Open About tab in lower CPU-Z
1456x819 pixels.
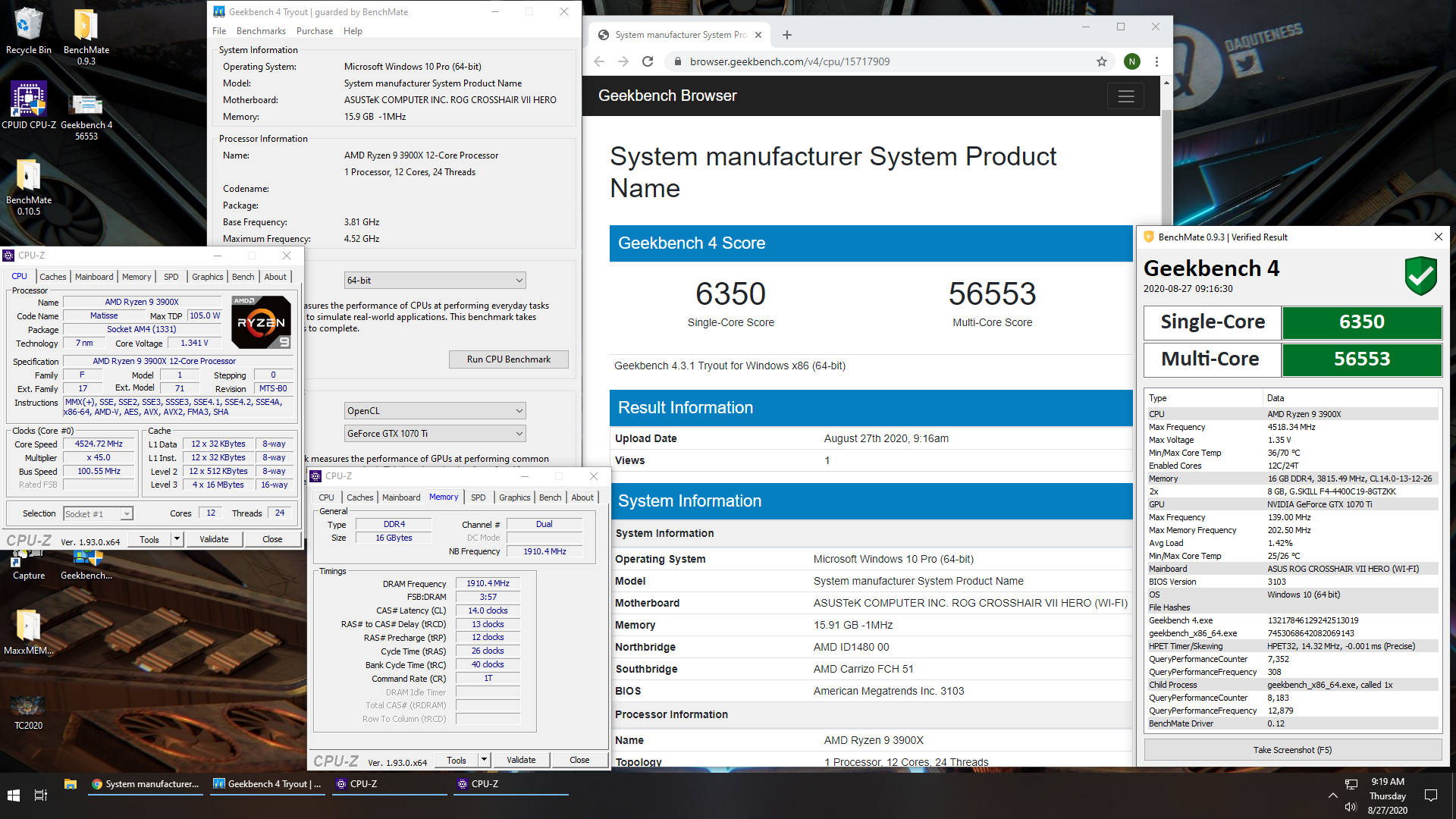tap(582, 497)
